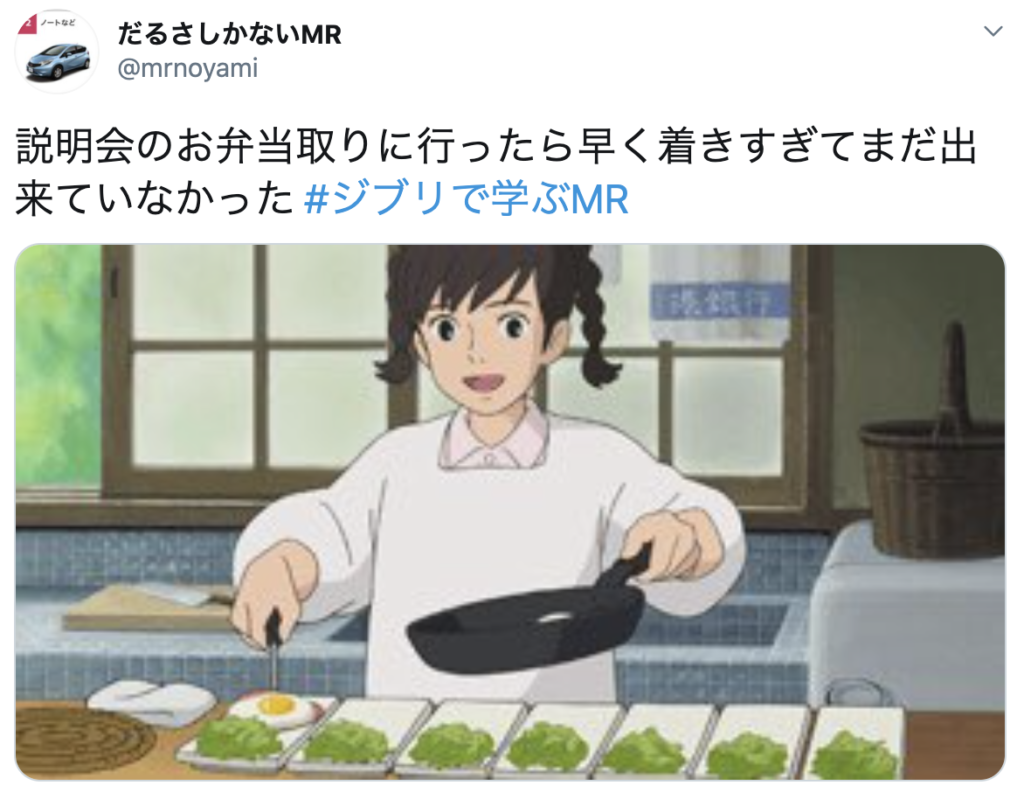Follow the hashtag #ジブリで学ぶMR

coord(466,199)
